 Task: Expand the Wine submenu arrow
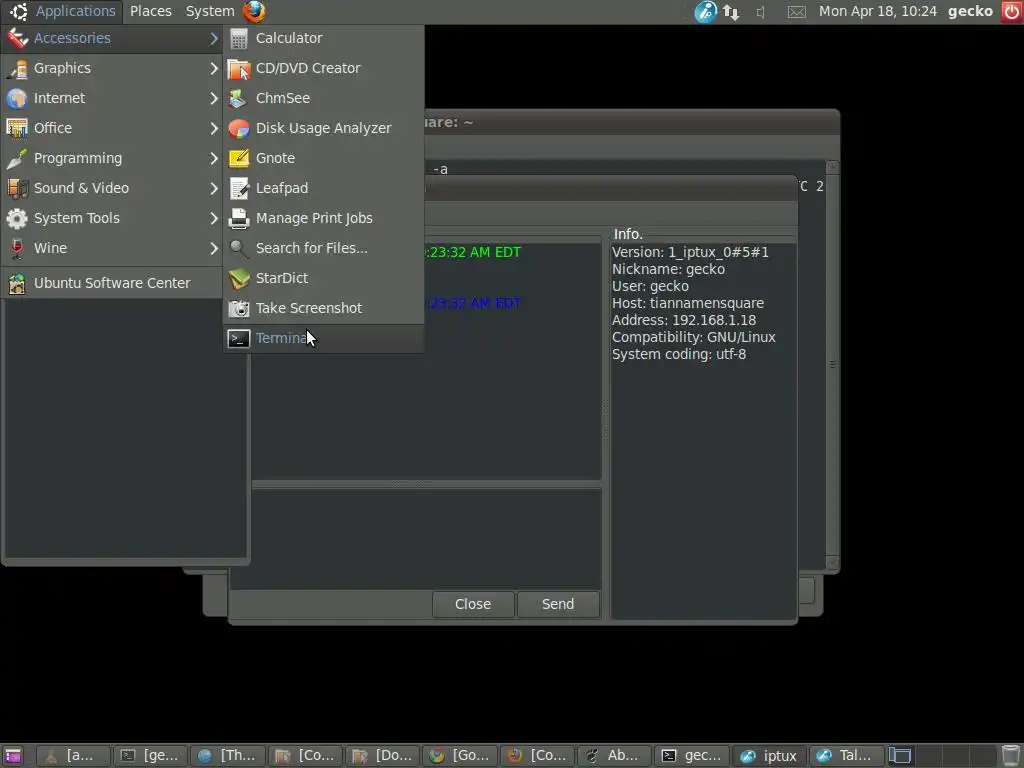pos(214,249)
